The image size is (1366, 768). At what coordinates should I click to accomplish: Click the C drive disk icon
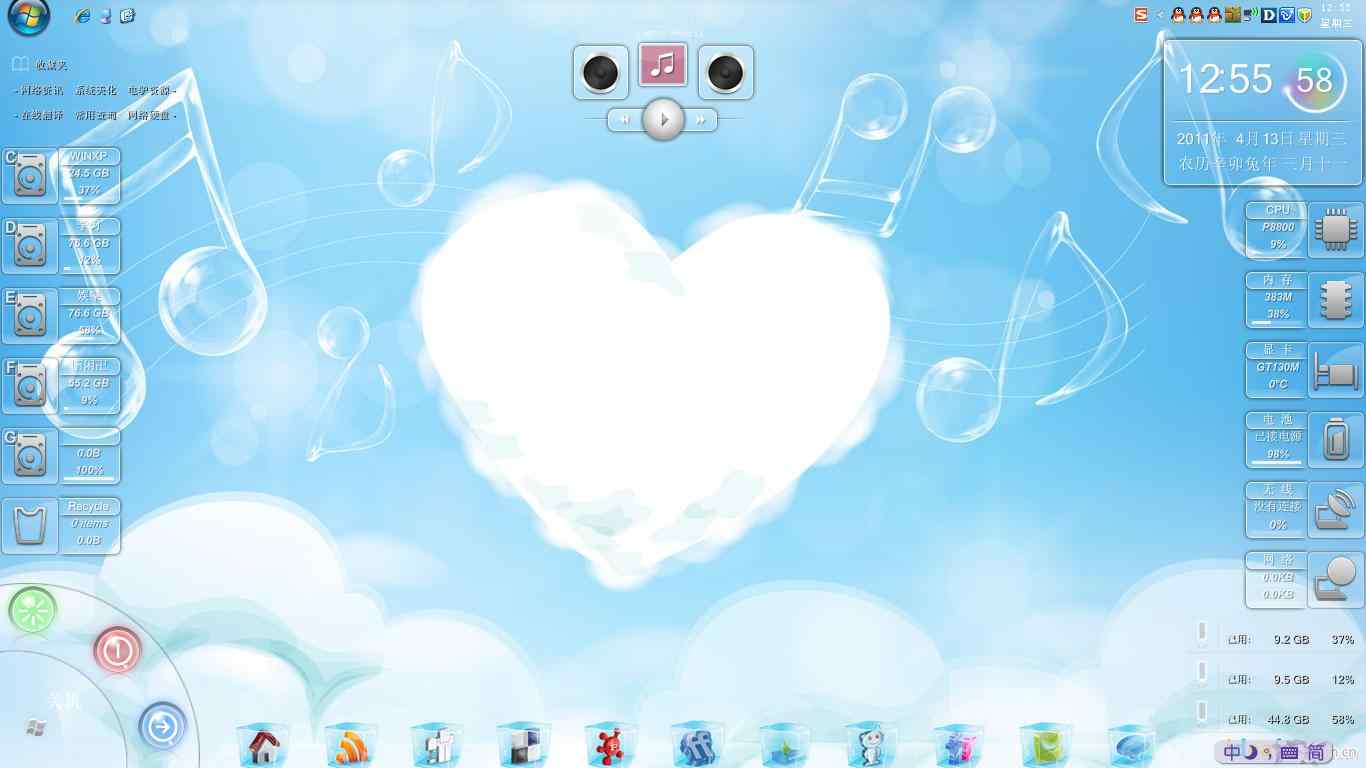click(x=30, y=176)
